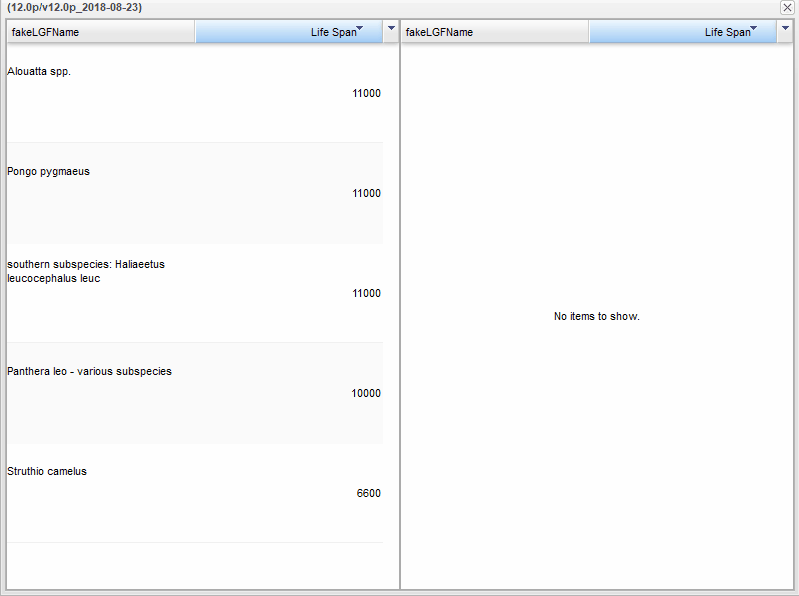799x596 pixels.
Task: Close the window with the X button
Action: click(787, 7)
